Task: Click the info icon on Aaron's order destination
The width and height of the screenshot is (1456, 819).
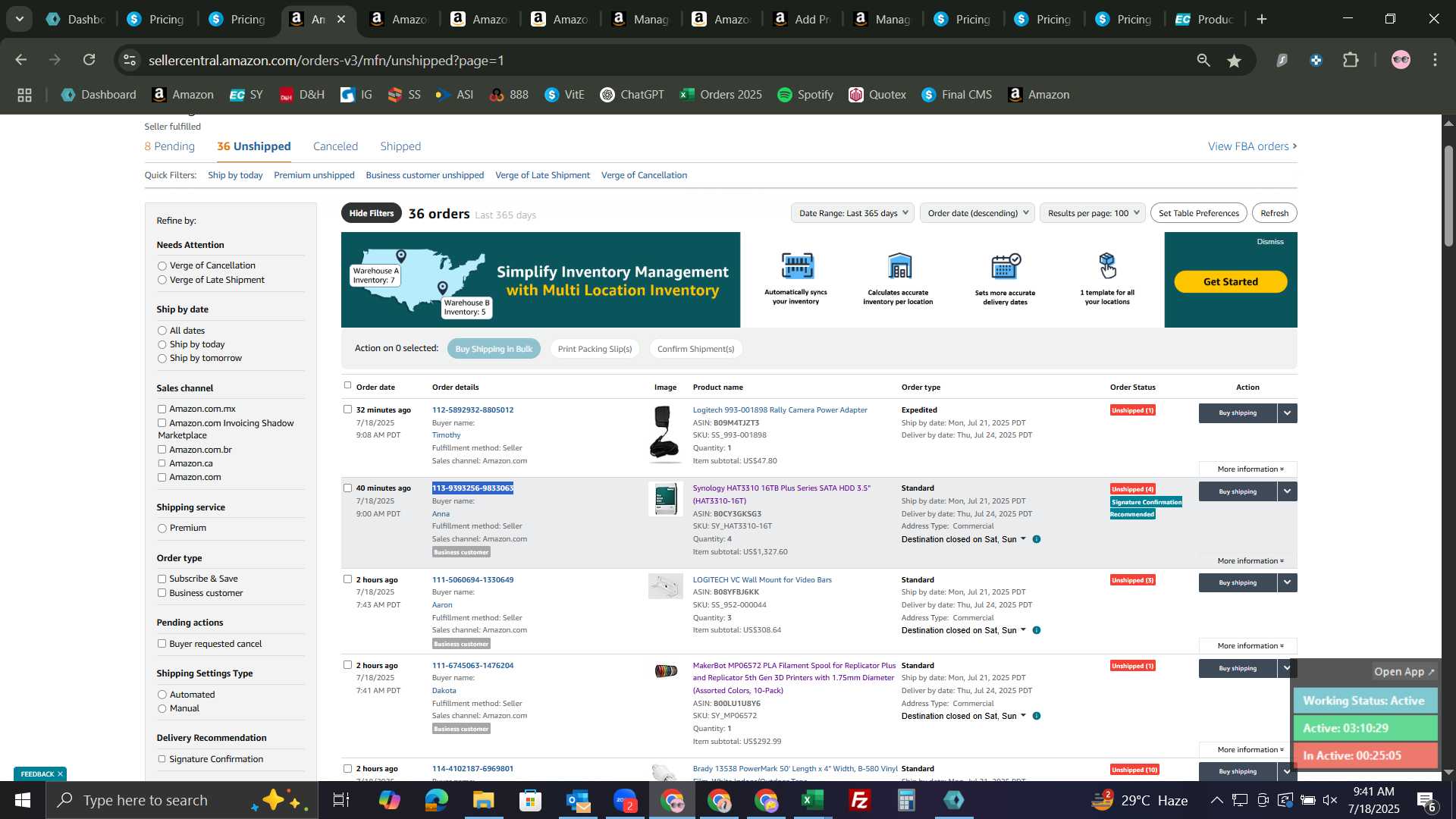Action: (1037, 631)
